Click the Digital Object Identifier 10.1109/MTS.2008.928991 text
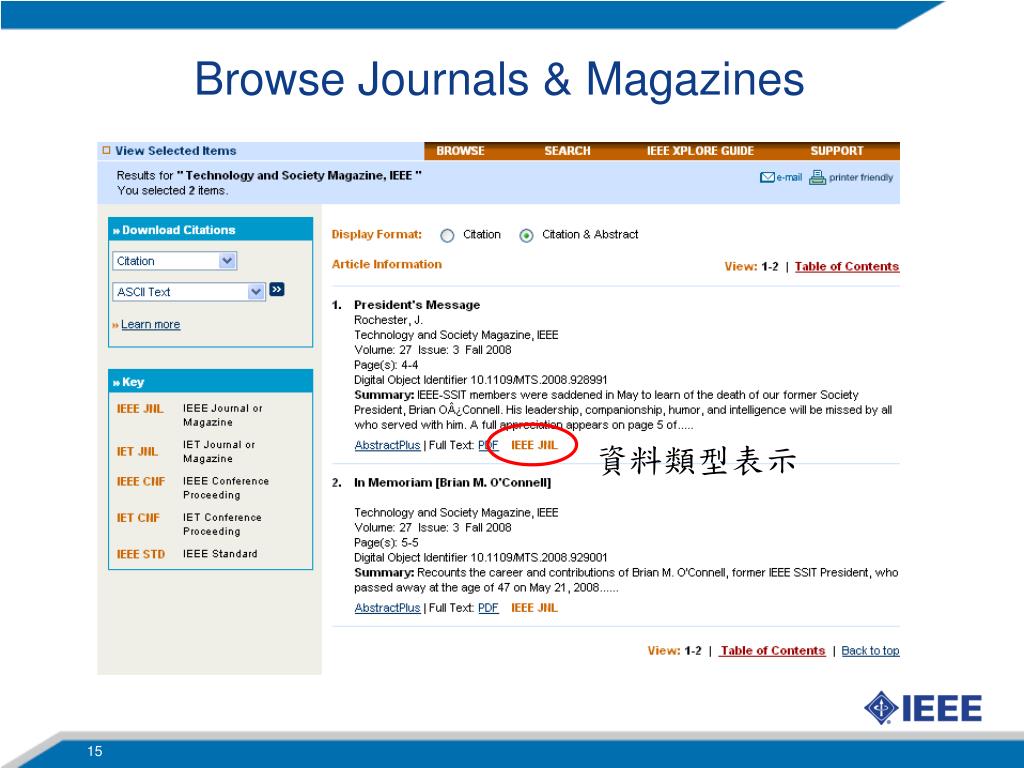1024x768 pixels. (x=481, y=380)
